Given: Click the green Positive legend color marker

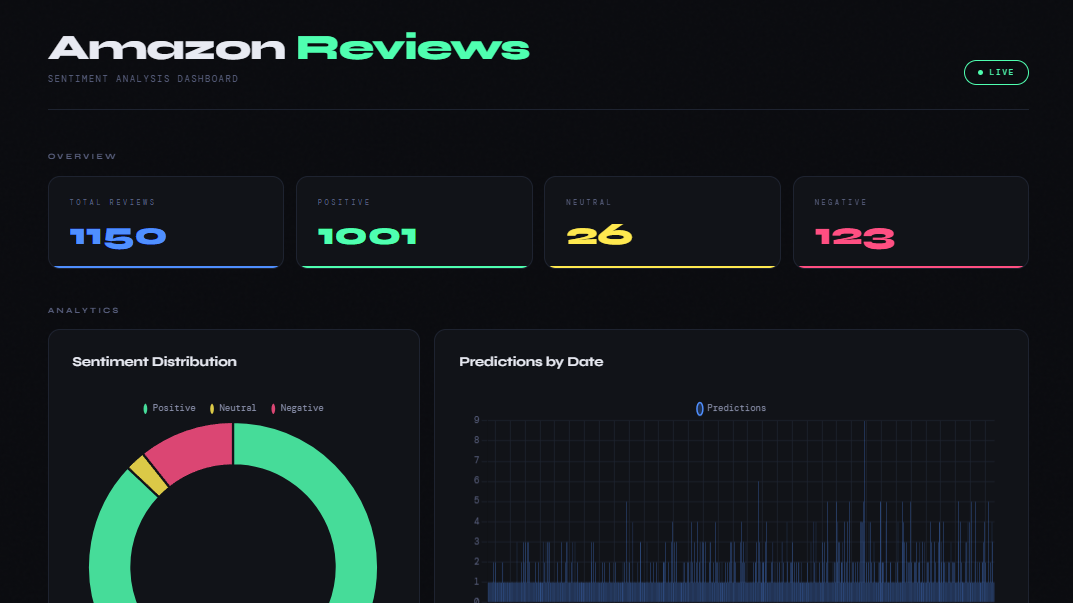Looking at the screenshot, I should [x=145, y=409].
